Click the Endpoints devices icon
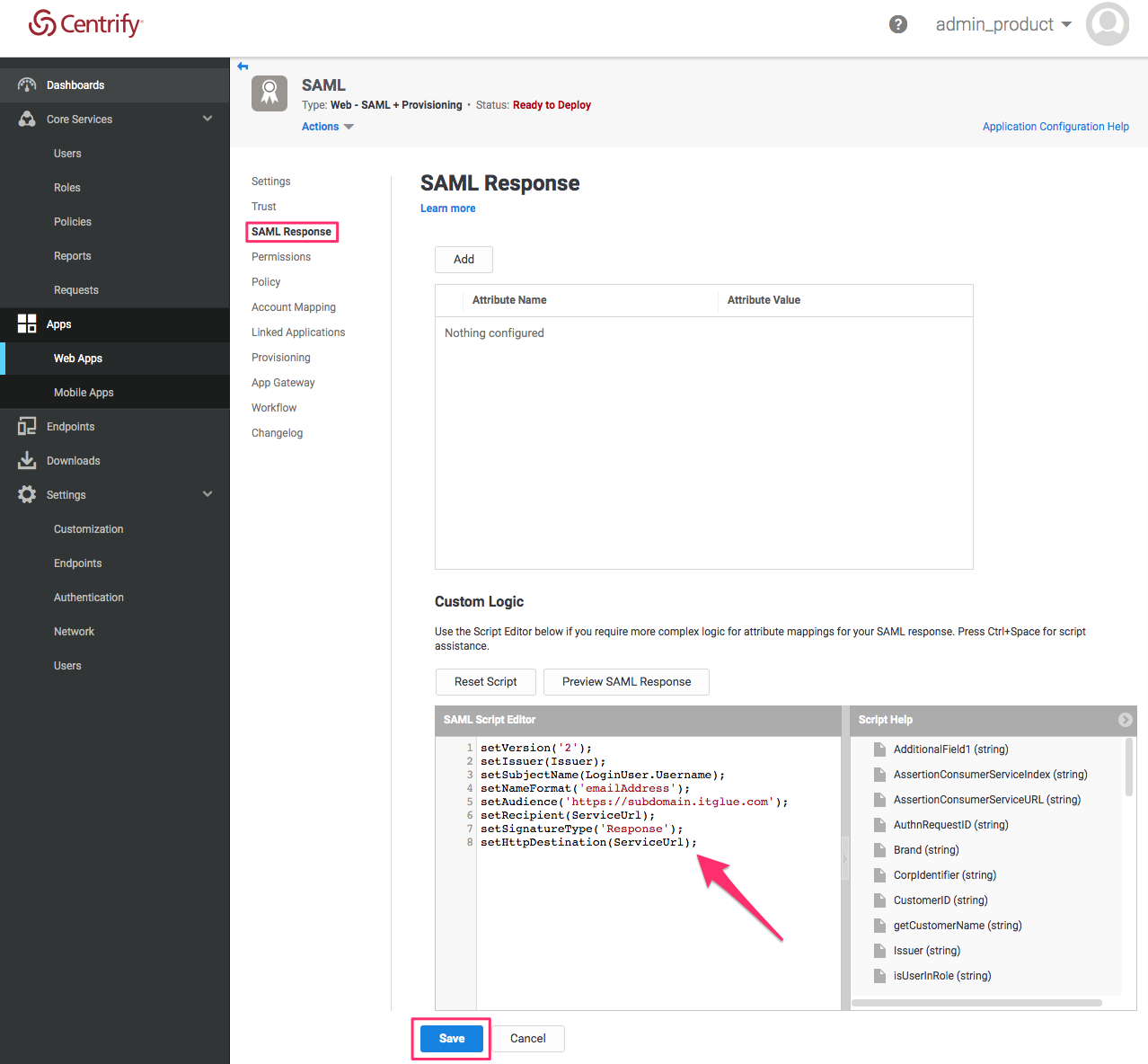1148x1064 pixels. pos(27,426)
